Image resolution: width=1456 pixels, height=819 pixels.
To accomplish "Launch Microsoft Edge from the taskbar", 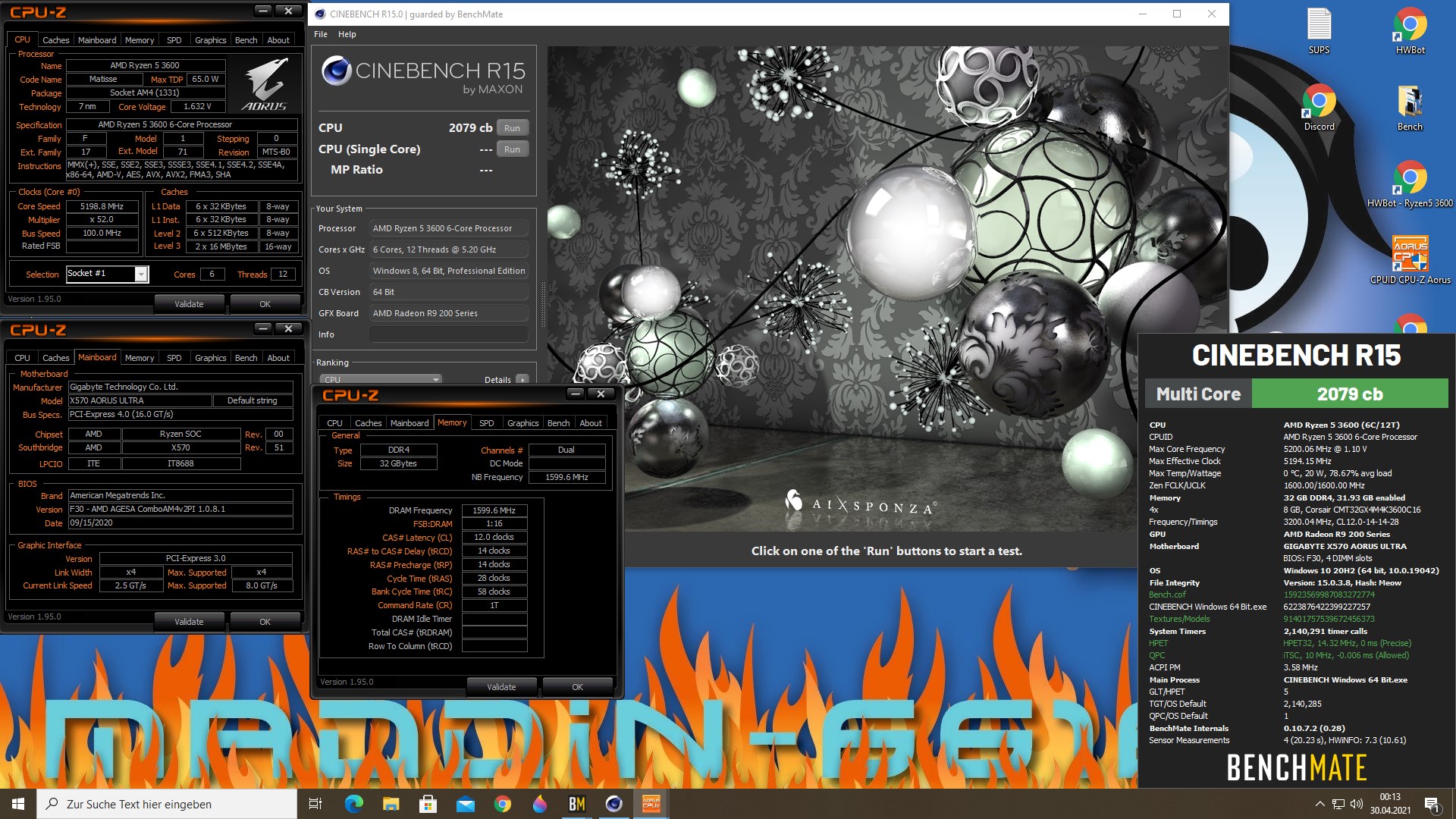I will click(353, 804).
